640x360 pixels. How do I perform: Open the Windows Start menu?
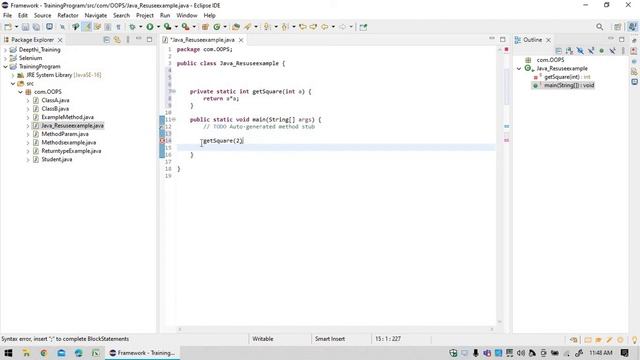pyautogui.click(x=8, y=353)
